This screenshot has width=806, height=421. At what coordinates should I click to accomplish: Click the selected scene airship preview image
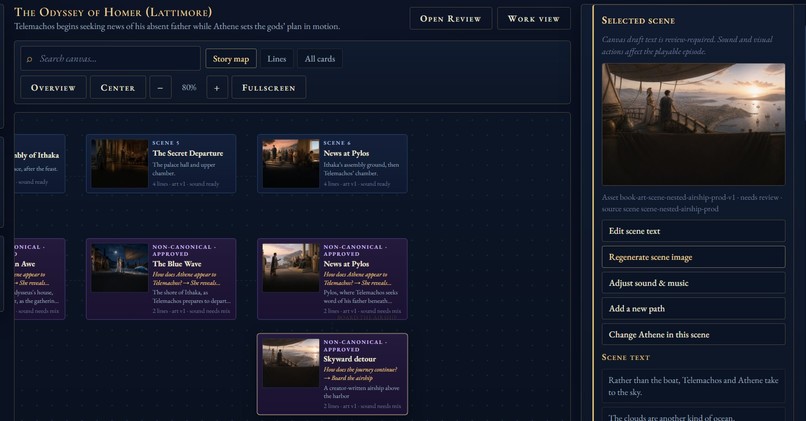(693, 124)
